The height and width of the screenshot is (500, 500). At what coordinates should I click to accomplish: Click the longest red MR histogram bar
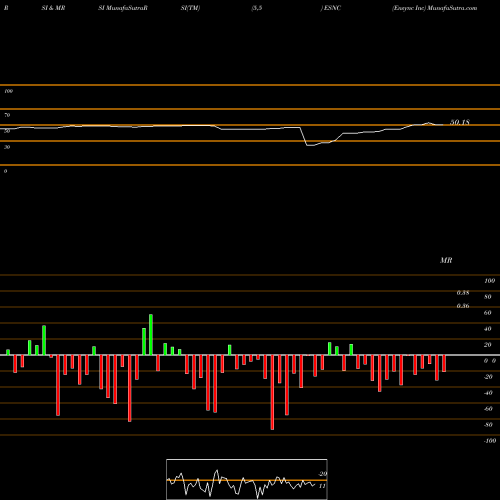pos(272,392)
